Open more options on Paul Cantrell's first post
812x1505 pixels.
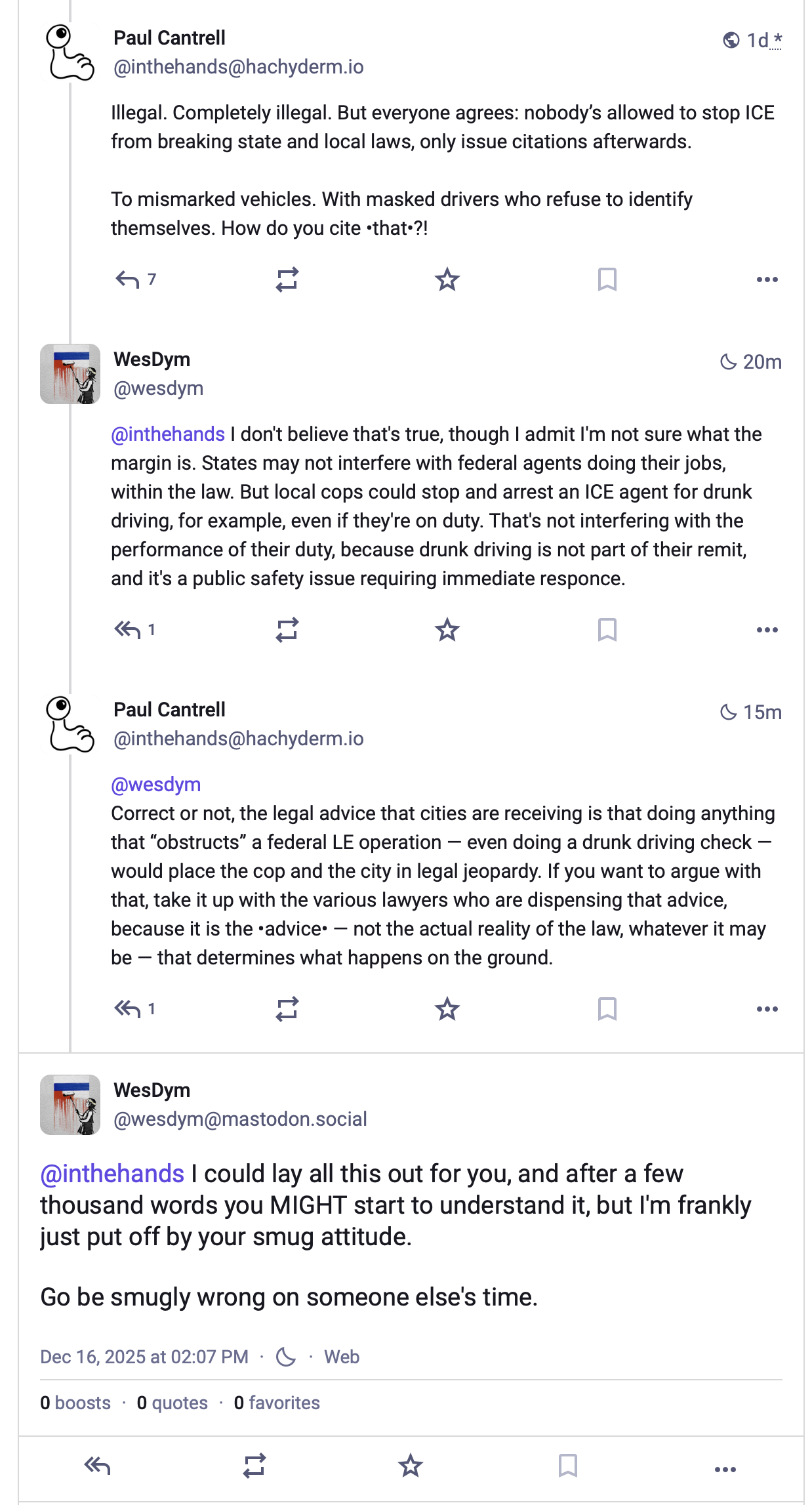pyautogui.click(x=767, y=280)
